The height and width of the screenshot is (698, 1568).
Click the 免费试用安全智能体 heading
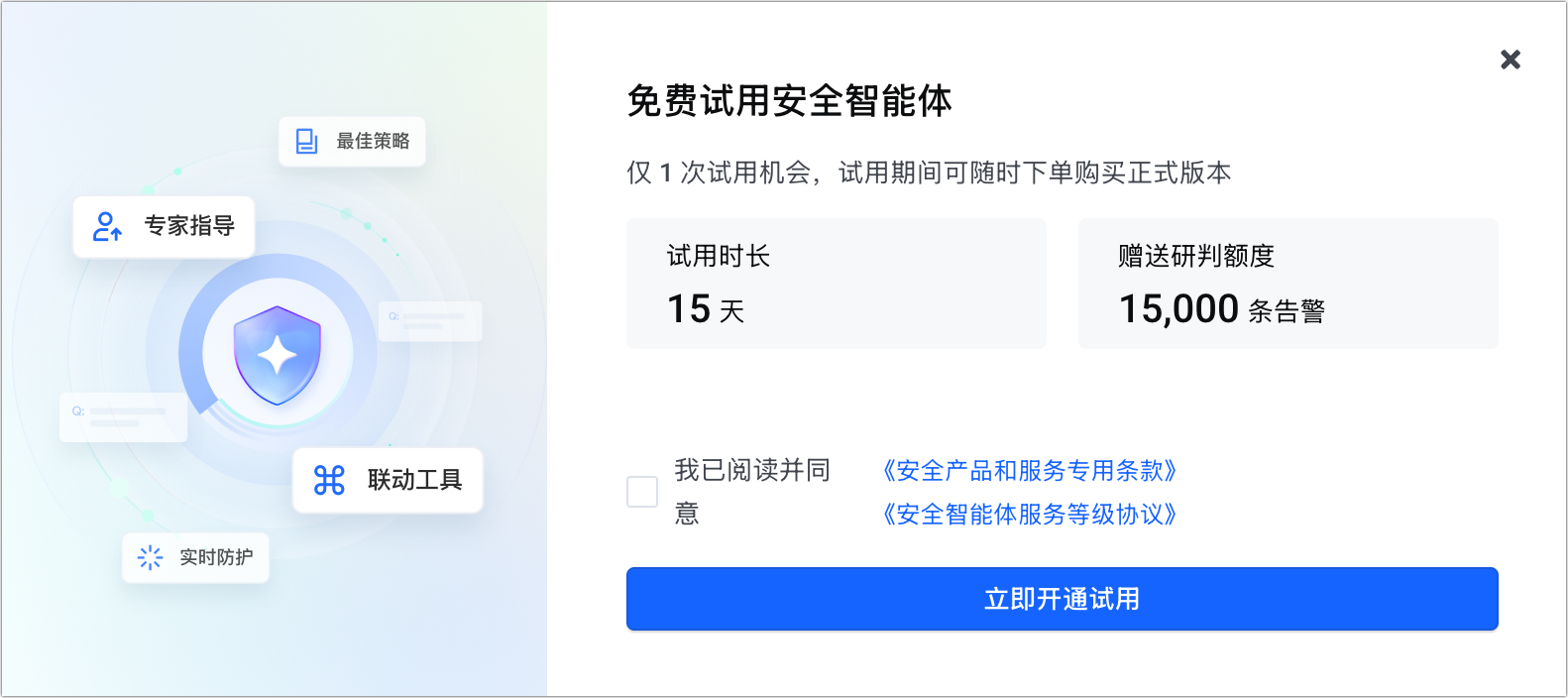click(790, 101)
